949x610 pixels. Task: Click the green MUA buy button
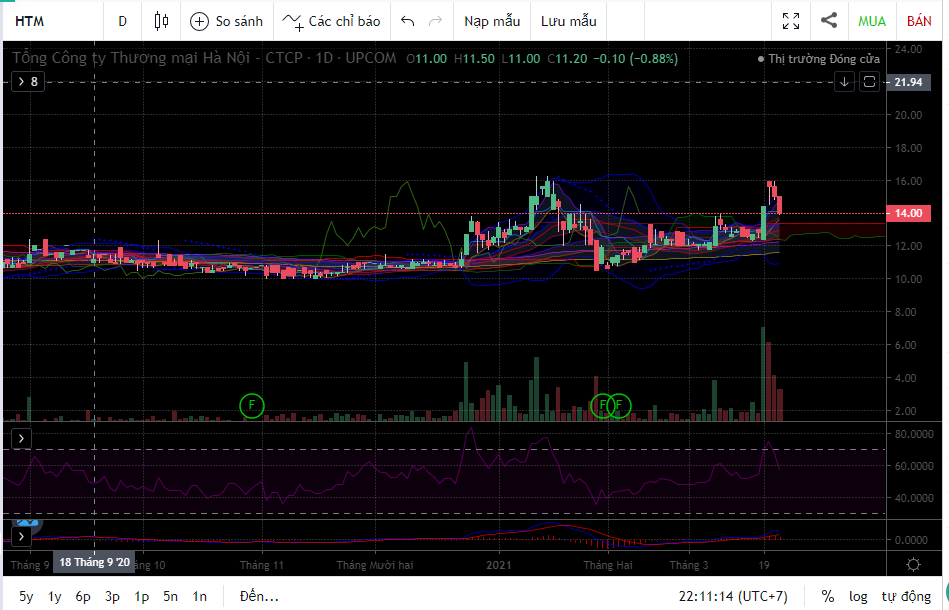872,21
